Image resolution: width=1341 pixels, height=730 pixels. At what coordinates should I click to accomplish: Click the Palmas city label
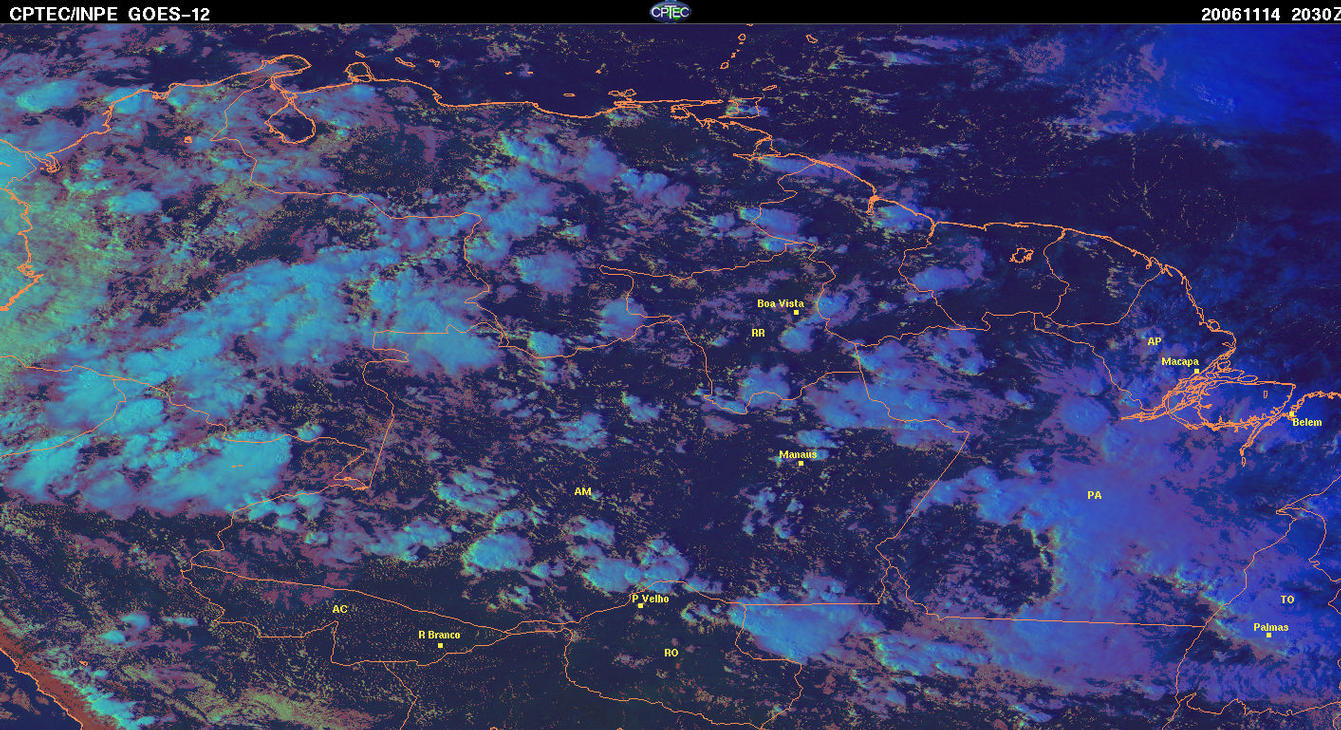coord(1271,627)
